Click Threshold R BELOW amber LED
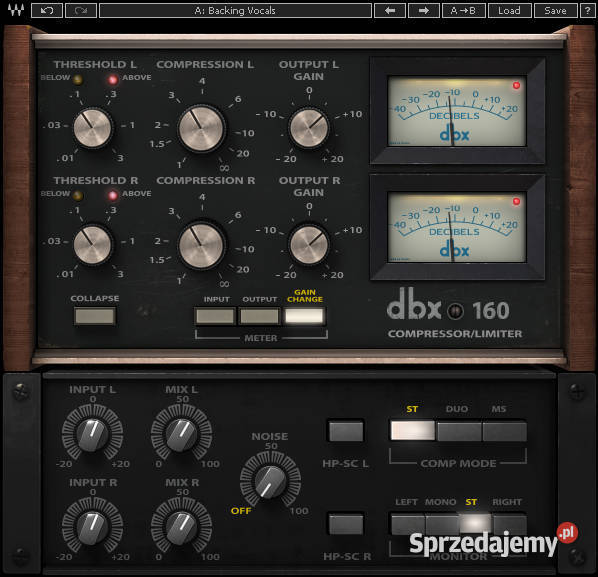The height and width of the screenshot is (577, 598). point(78,196)
